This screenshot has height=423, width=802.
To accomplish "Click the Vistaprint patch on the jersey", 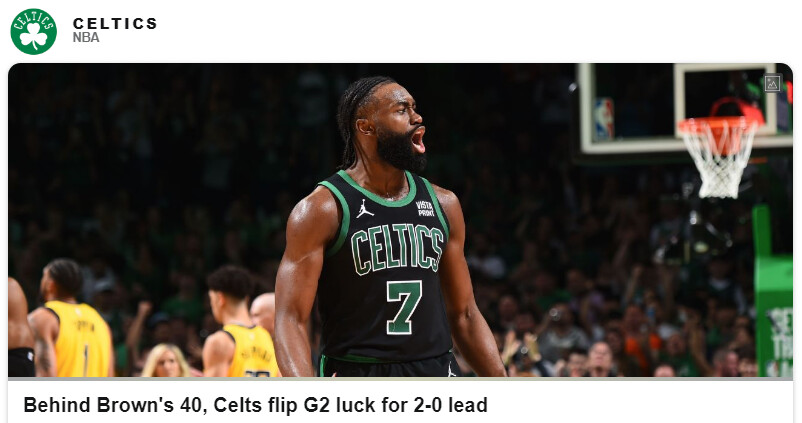I will coord(425,208).
